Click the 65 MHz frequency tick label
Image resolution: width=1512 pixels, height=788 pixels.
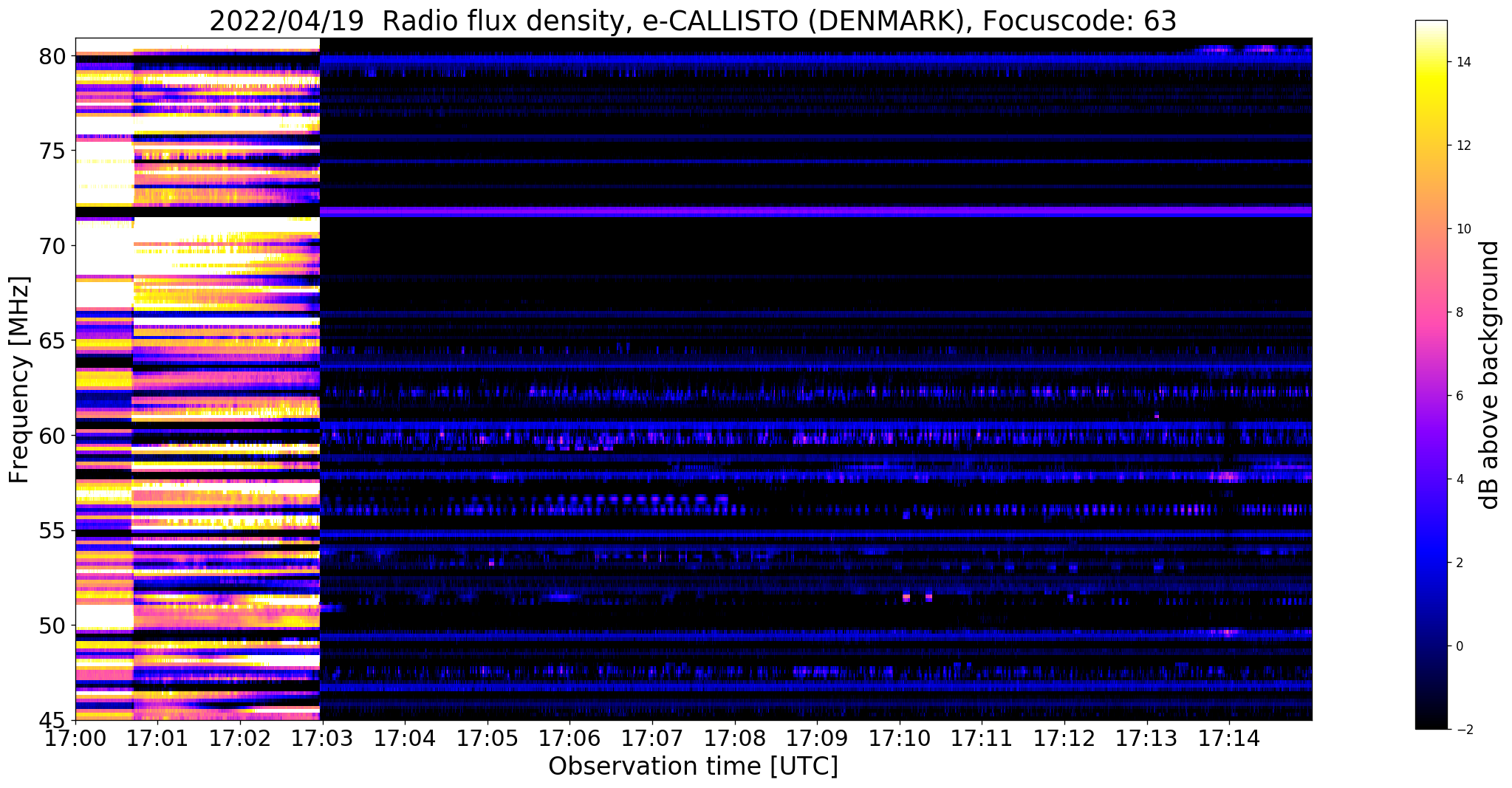(x=52, y=340)
